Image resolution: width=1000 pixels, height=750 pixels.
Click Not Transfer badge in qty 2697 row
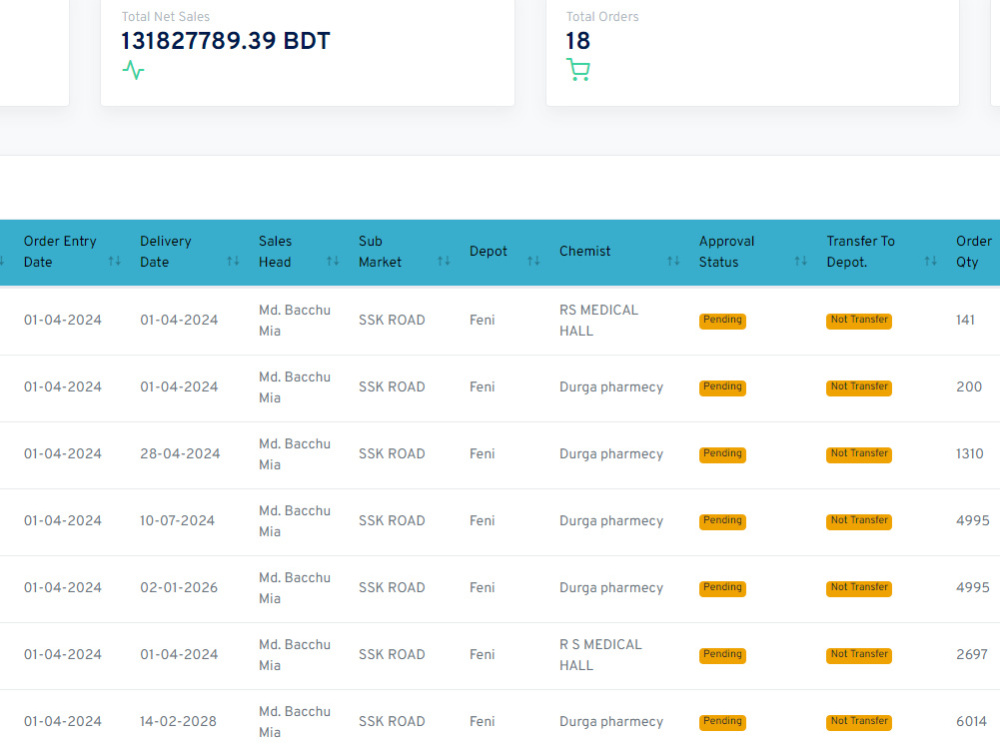pyautogui.click(x=859, y=655)
